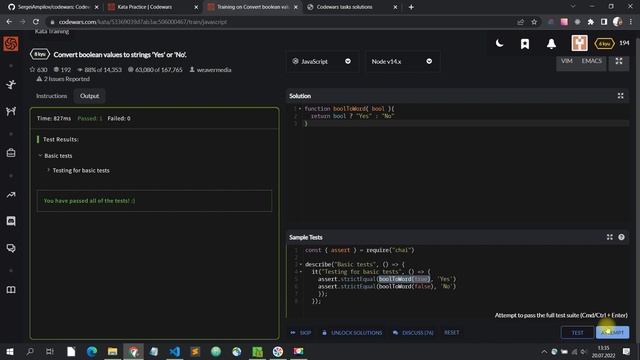
Task: Open the Practice (martial arts) sidebar icon
Action: [x=11, y=84]
